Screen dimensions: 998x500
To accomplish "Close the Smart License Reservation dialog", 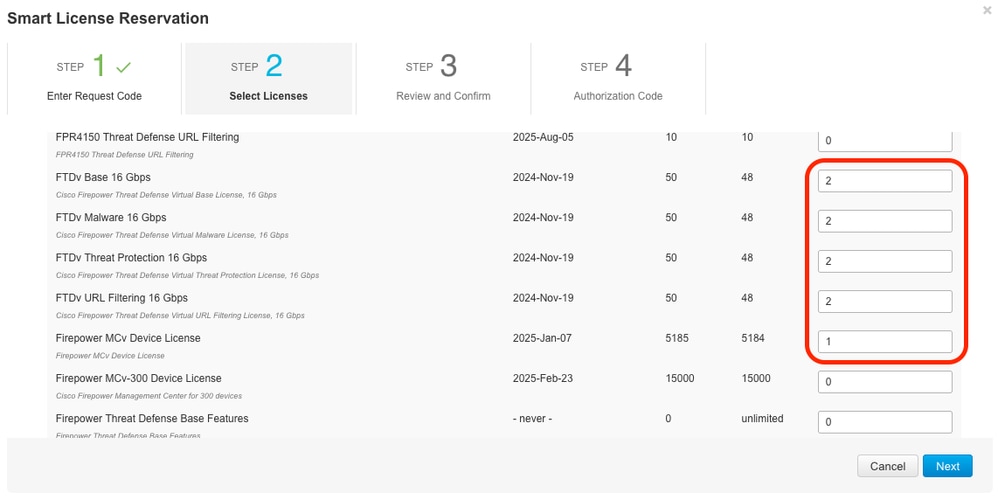I will click(x=987, y=10).
